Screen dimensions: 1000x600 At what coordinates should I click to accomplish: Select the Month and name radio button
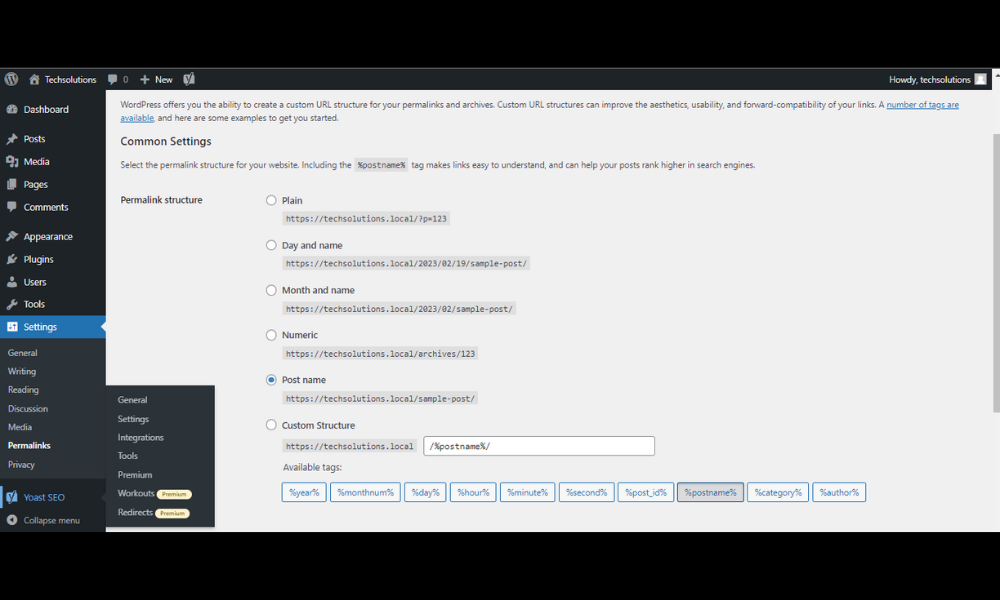point(271,290)
